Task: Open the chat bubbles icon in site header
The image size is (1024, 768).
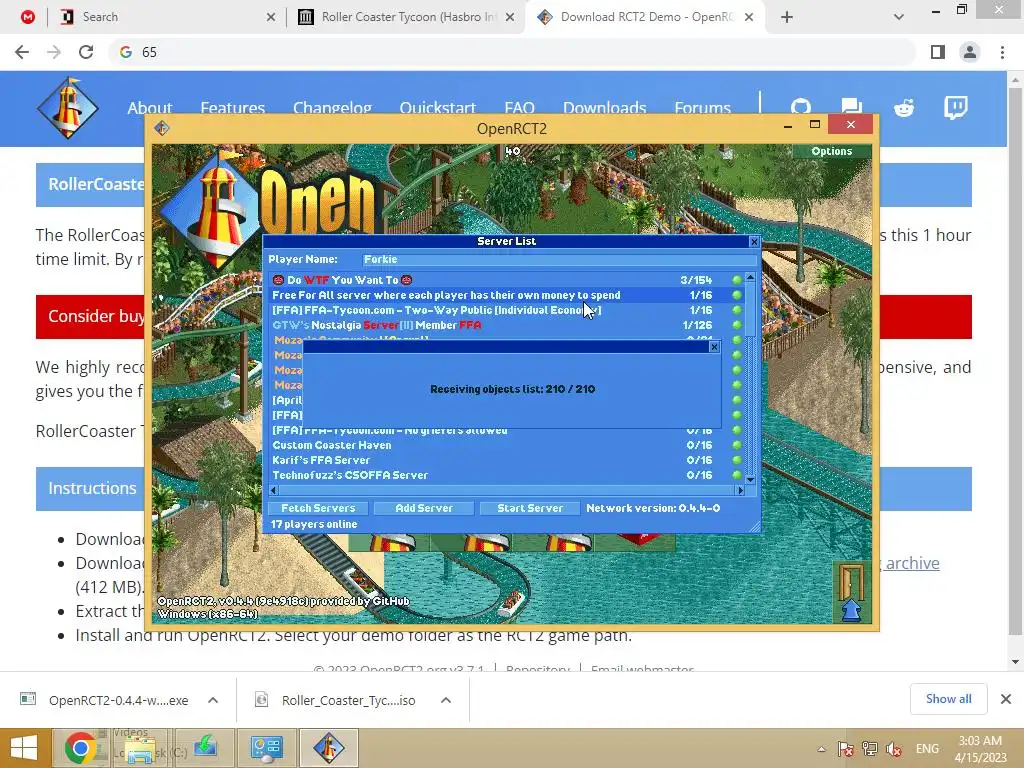Action: click(852, 108)
